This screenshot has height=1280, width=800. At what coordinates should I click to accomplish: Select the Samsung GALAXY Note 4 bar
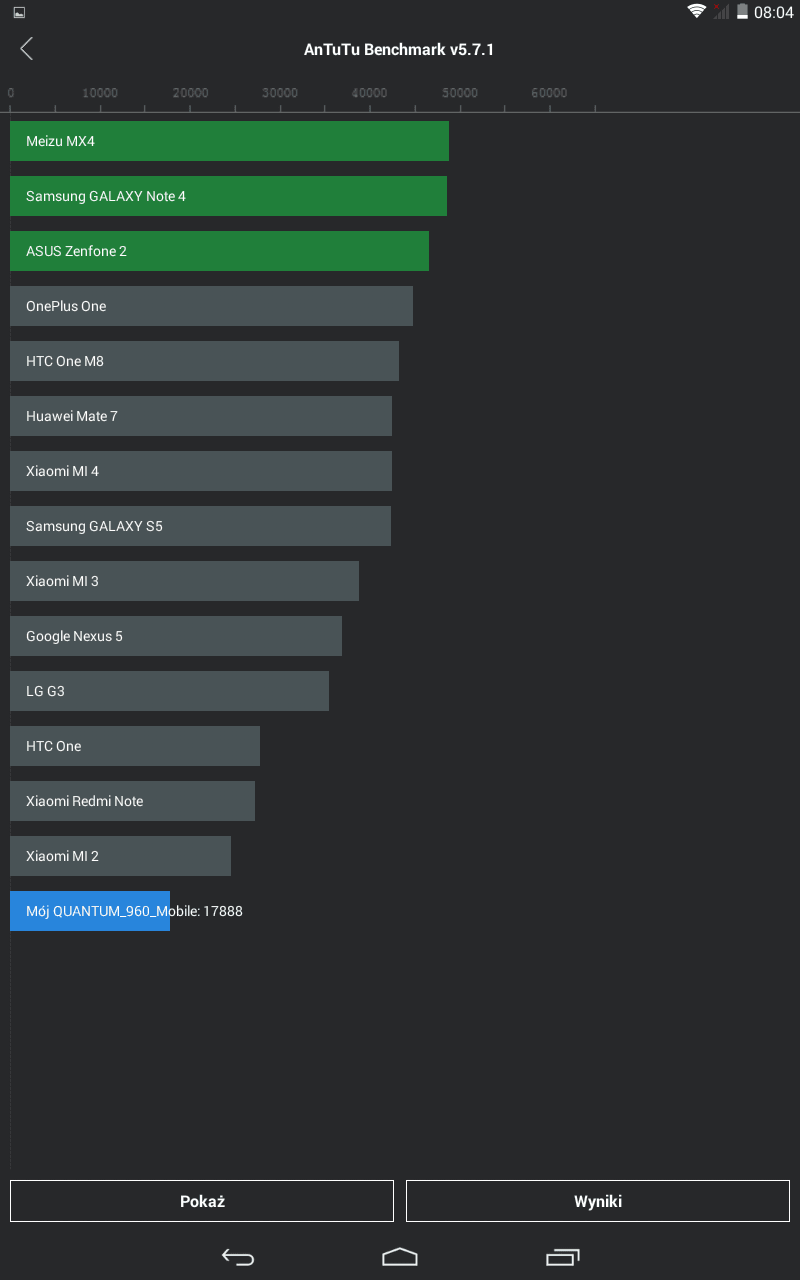228,196
